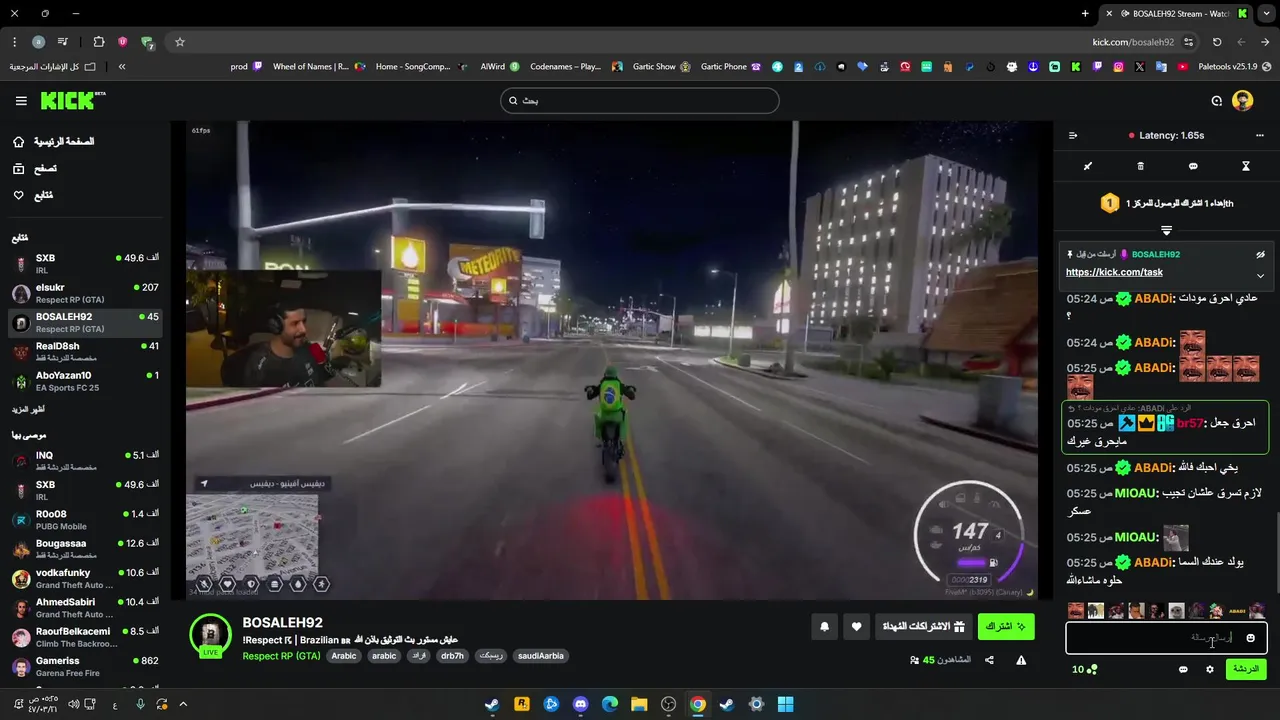The width and height of the screenshot is (1280, 720).
Task: Click the speech bubble chat mode icon
Action: (x=1193, y=166)
